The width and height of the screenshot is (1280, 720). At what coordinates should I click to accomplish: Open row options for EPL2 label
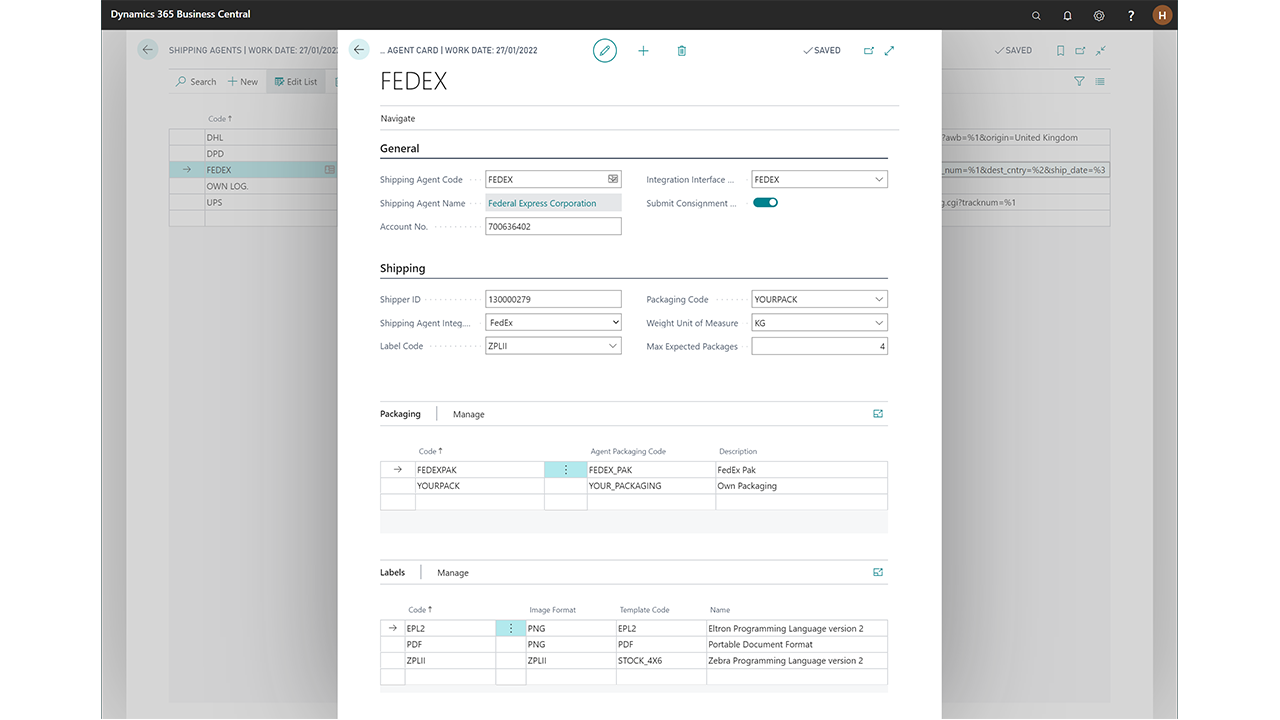point(511,629)
